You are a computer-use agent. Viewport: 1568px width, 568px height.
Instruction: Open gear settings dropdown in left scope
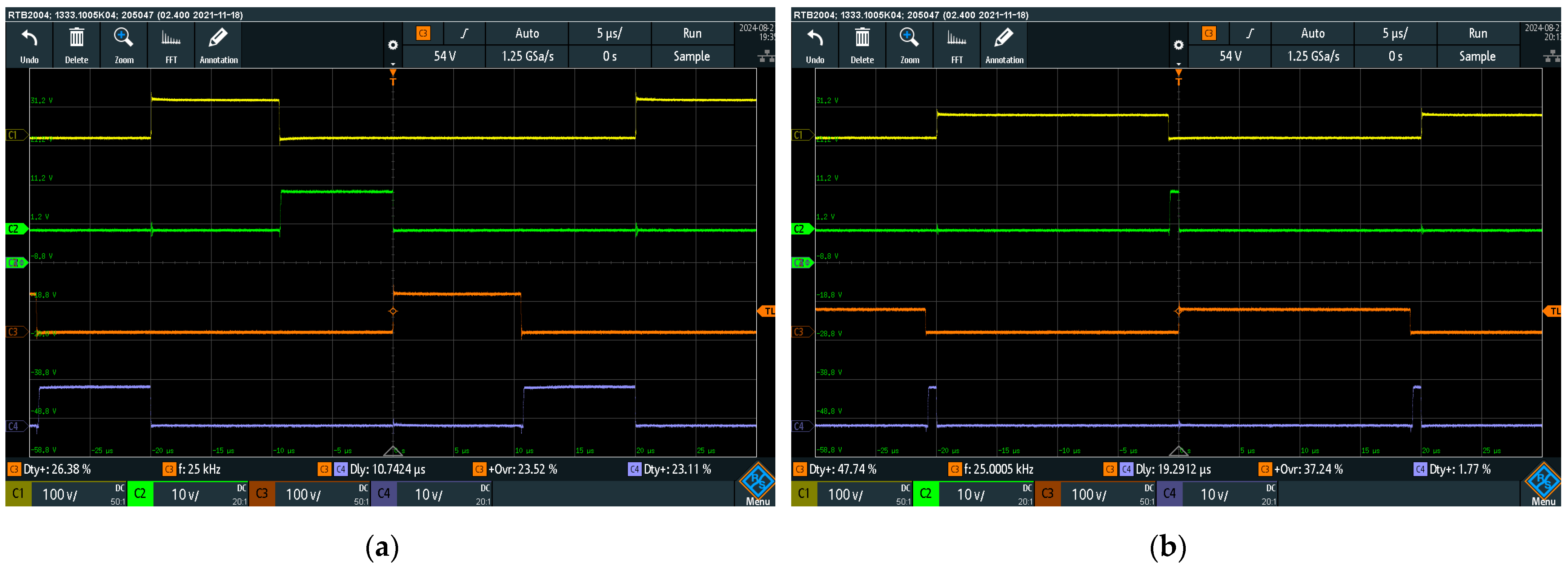click(x=393, y=46)
